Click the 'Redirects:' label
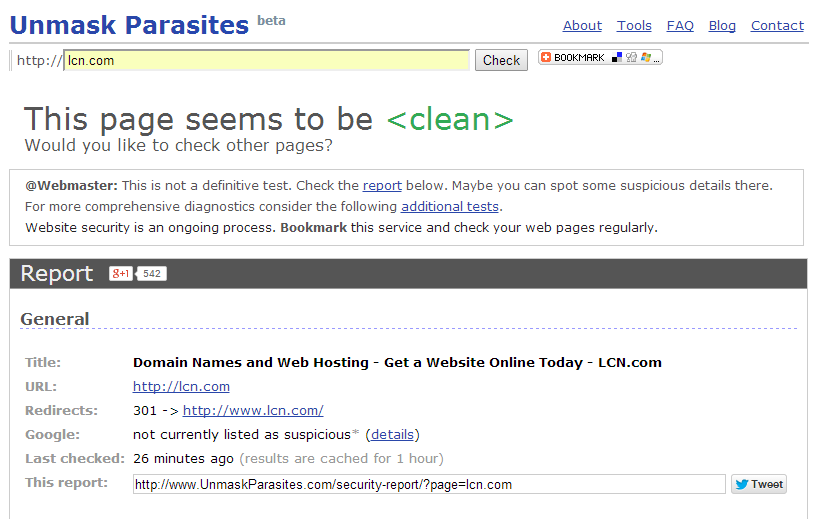 point(61,411)
